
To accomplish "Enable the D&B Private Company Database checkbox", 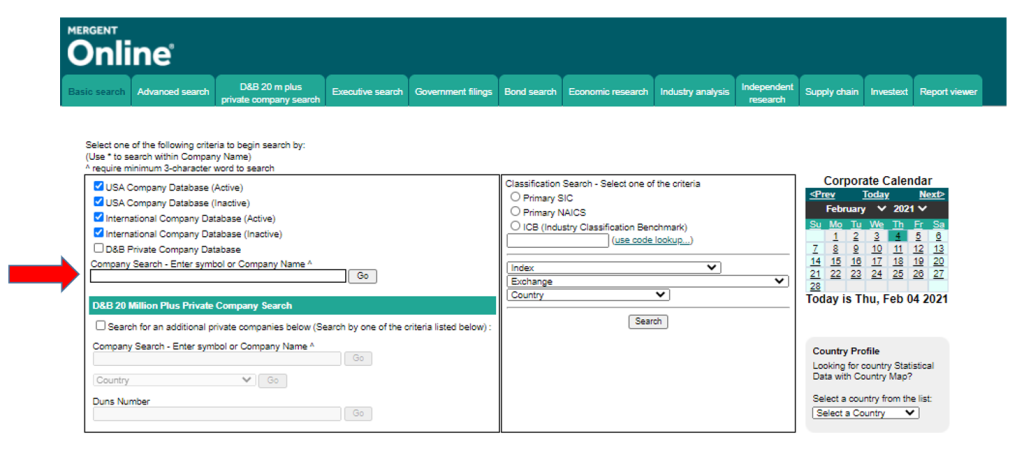I will 99,248.
